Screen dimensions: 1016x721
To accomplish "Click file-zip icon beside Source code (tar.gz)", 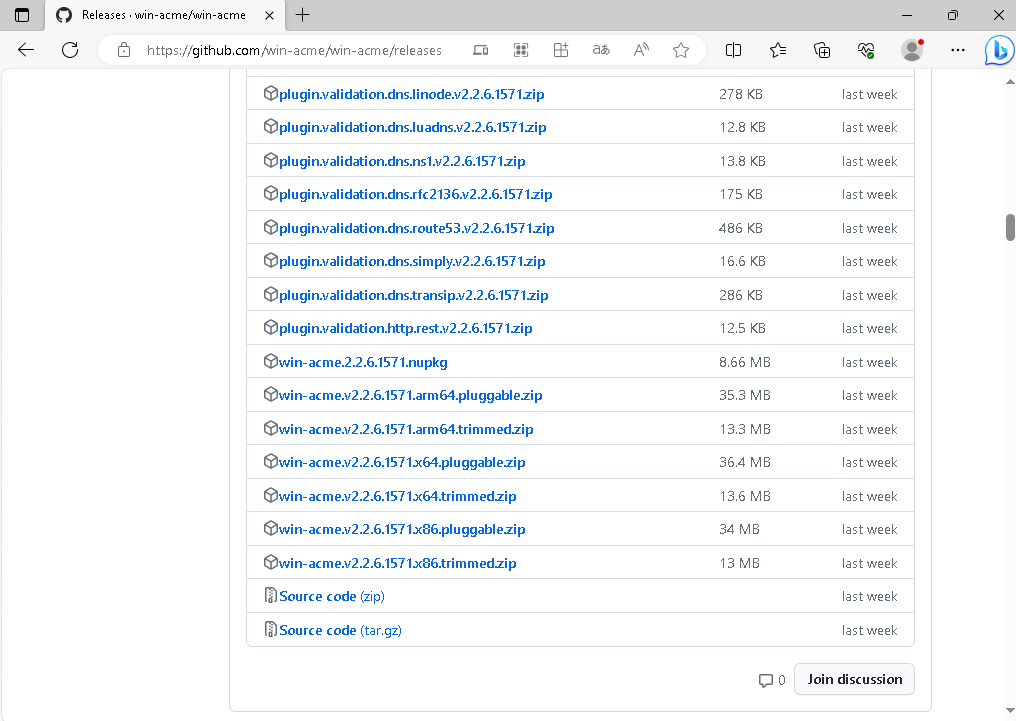I will click(270, 629).
